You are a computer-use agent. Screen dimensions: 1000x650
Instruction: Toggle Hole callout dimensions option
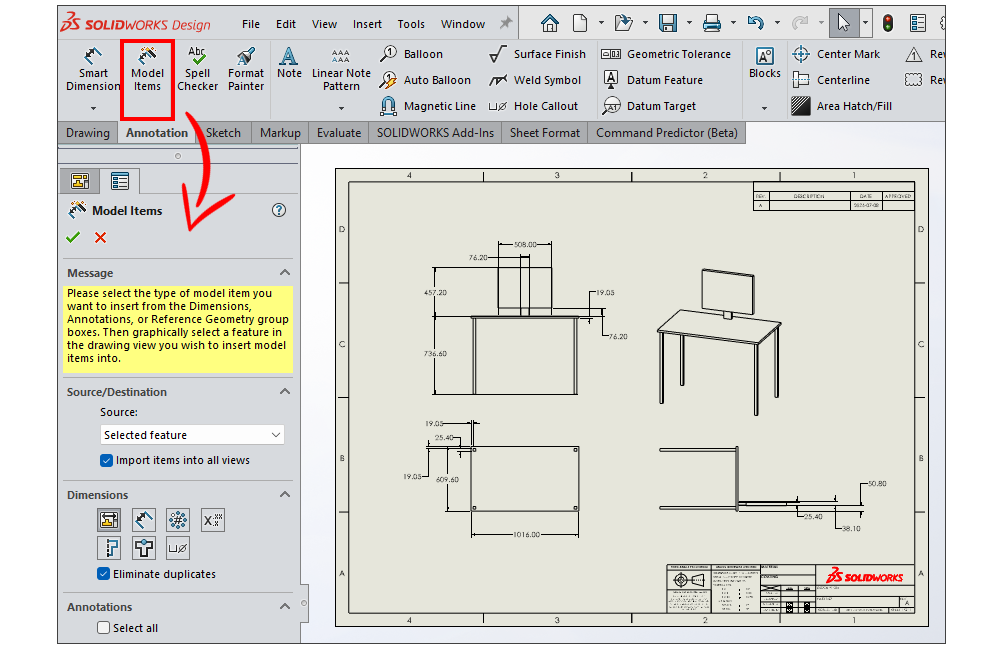(178, 548)
